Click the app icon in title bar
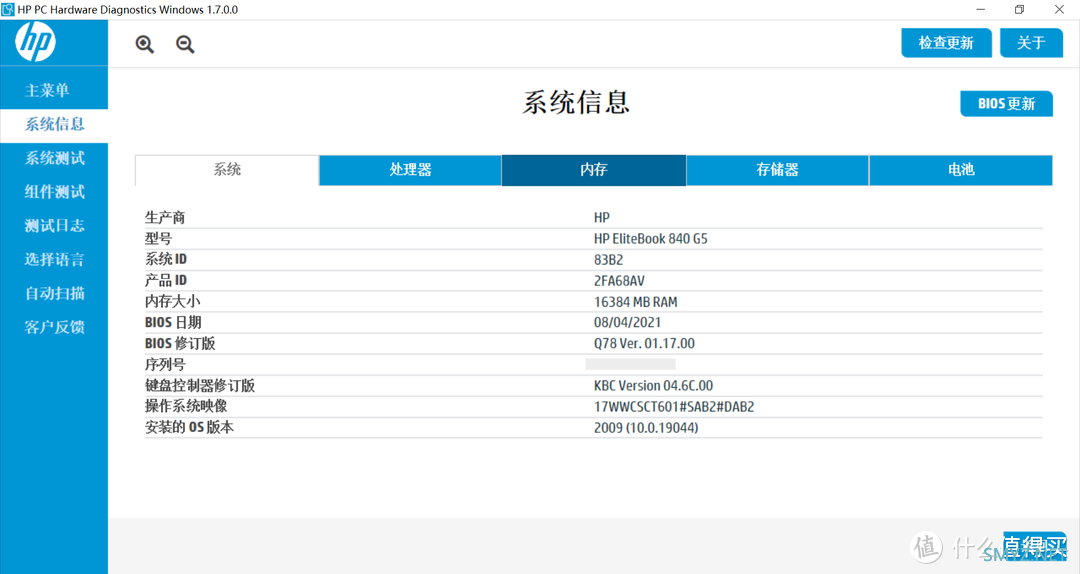This screenshot has height=574, width=1080. [8, 10]
